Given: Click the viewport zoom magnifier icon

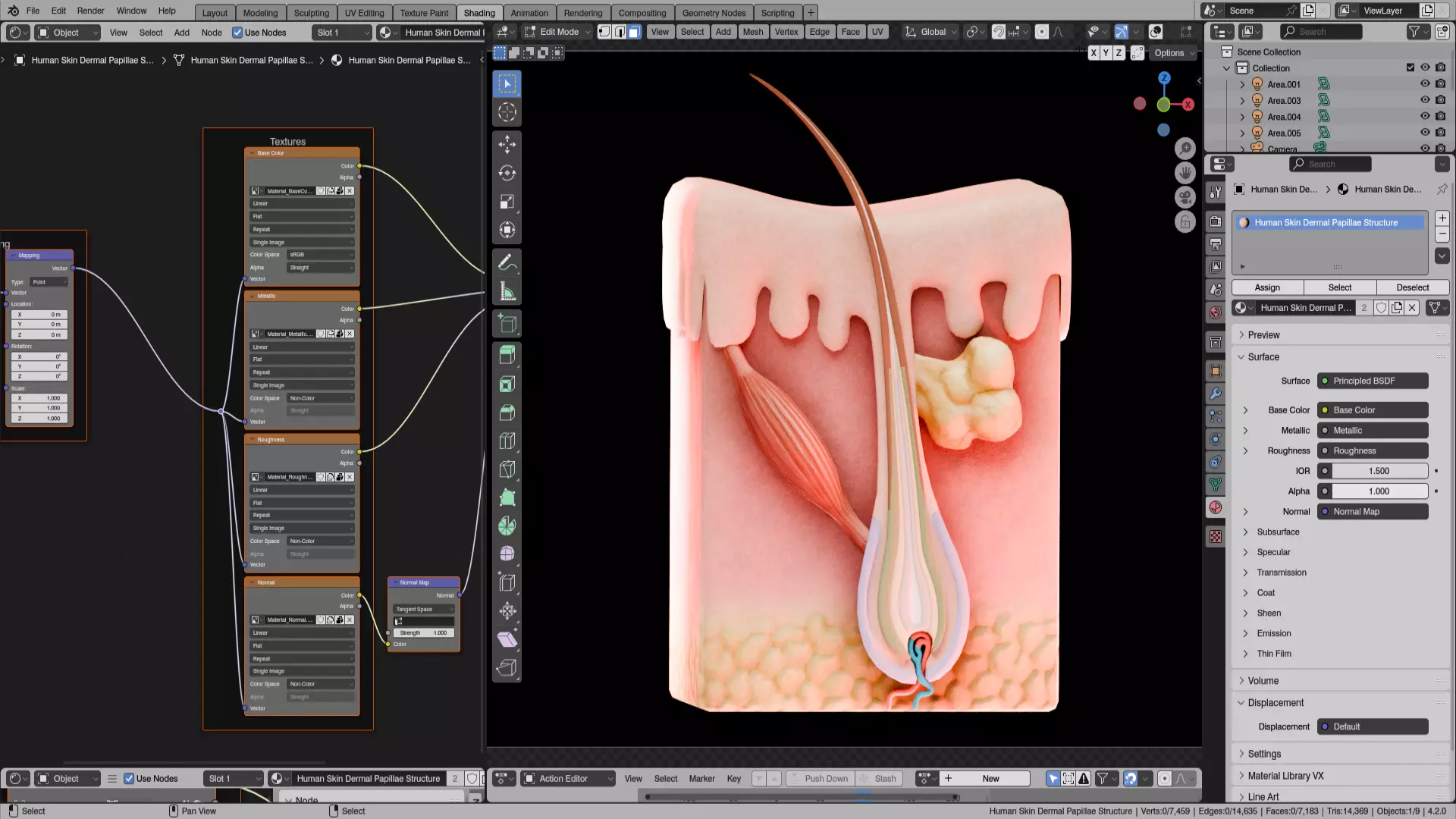Looking at the screenshot, I should (1185, 149).
